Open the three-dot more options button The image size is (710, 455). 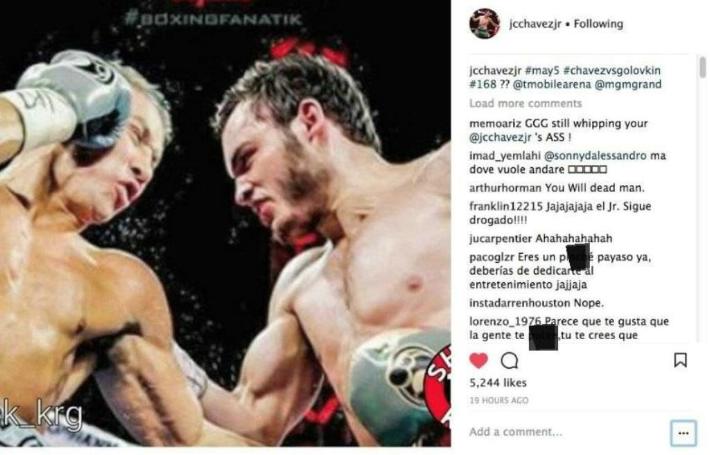[x=683, y=433]
